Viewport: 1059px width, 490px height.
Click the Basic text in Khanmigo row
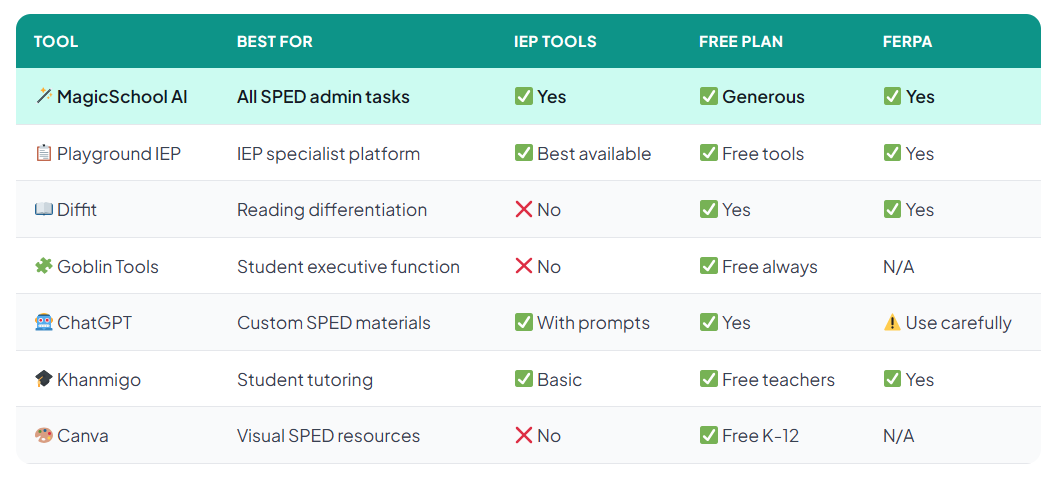tap(559, 379)
